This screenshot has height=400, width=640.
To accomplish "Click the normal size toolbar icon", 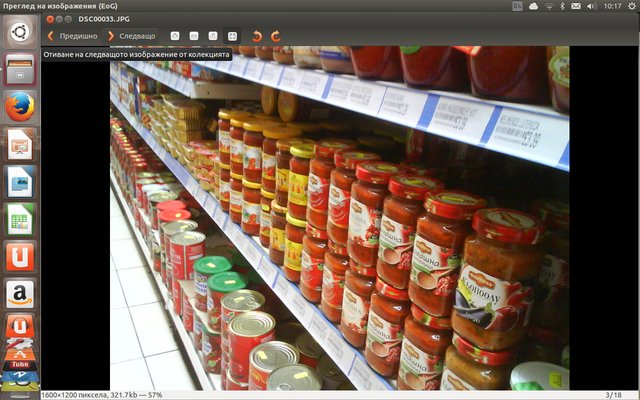I will [213, 36].
